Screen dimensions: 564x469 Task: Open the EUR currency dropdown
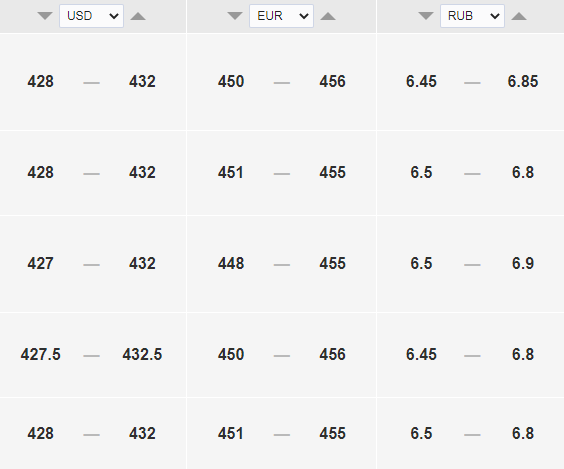click(281, 16)
